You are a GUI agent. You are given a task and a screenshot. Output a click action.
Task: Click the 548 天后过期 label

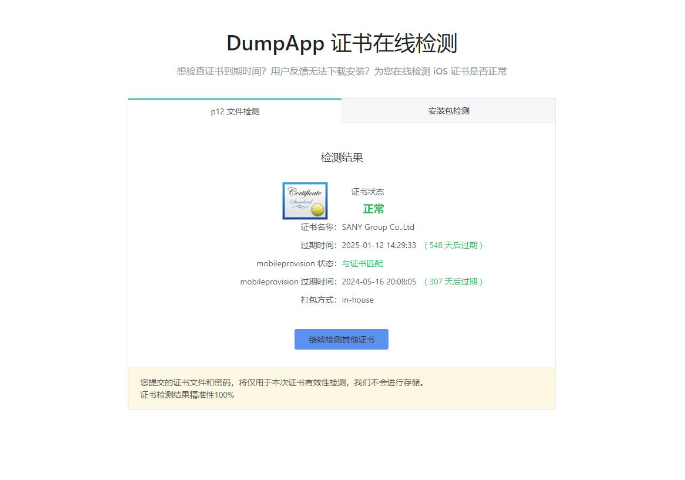[453, 245]
